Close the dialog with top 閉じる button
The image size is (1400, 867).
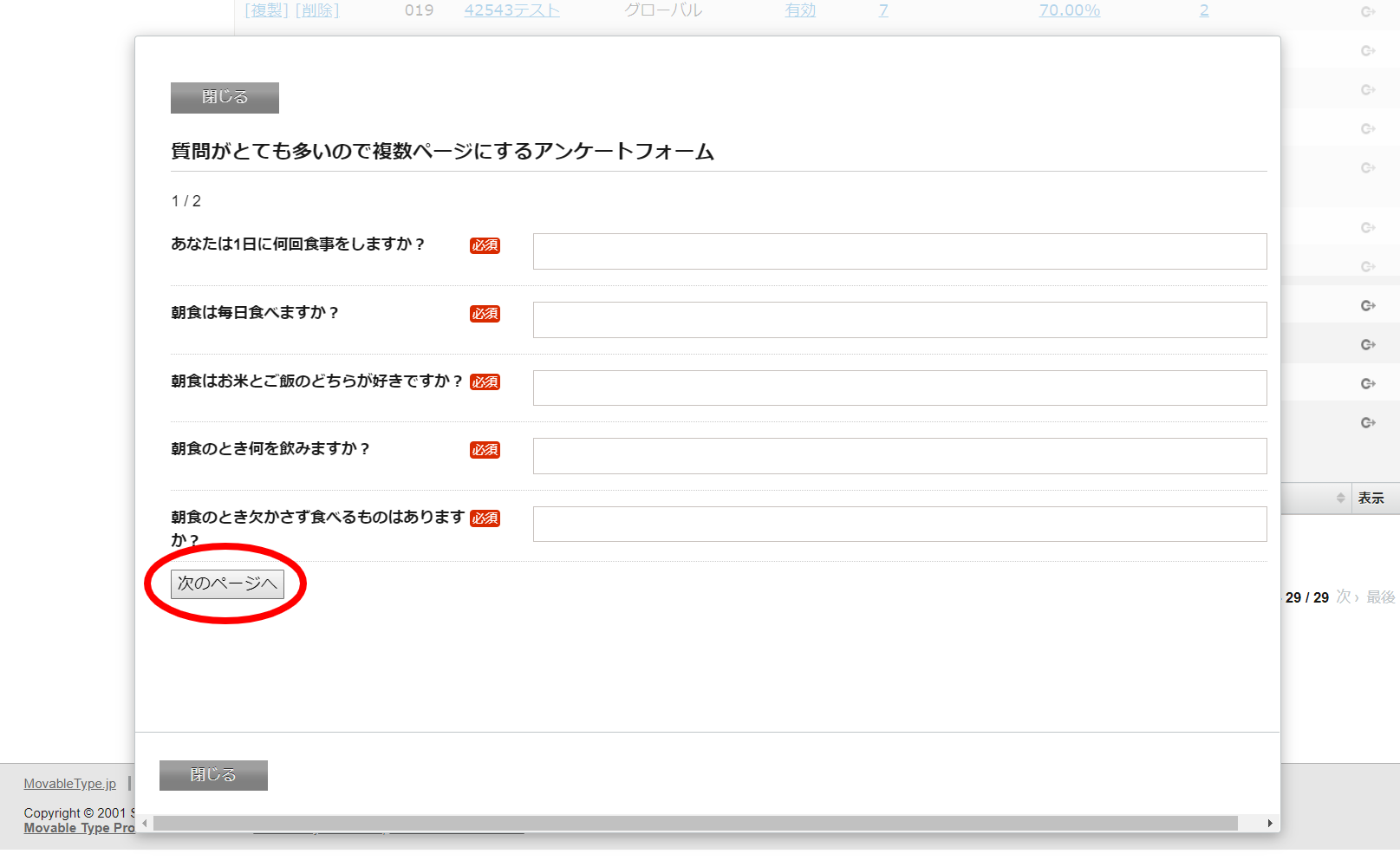(225, 98)
